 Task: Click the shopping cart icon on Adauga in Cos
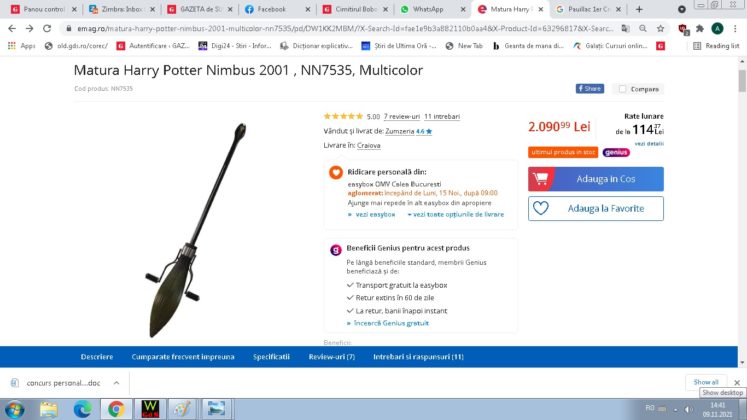click(x=541, y=179)
